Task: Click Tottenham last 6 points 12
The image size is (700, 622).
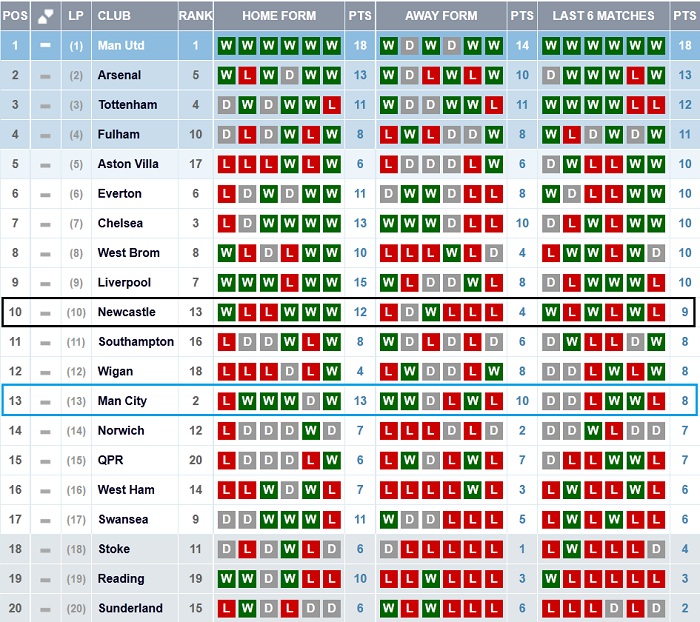Action: [684, 104]
